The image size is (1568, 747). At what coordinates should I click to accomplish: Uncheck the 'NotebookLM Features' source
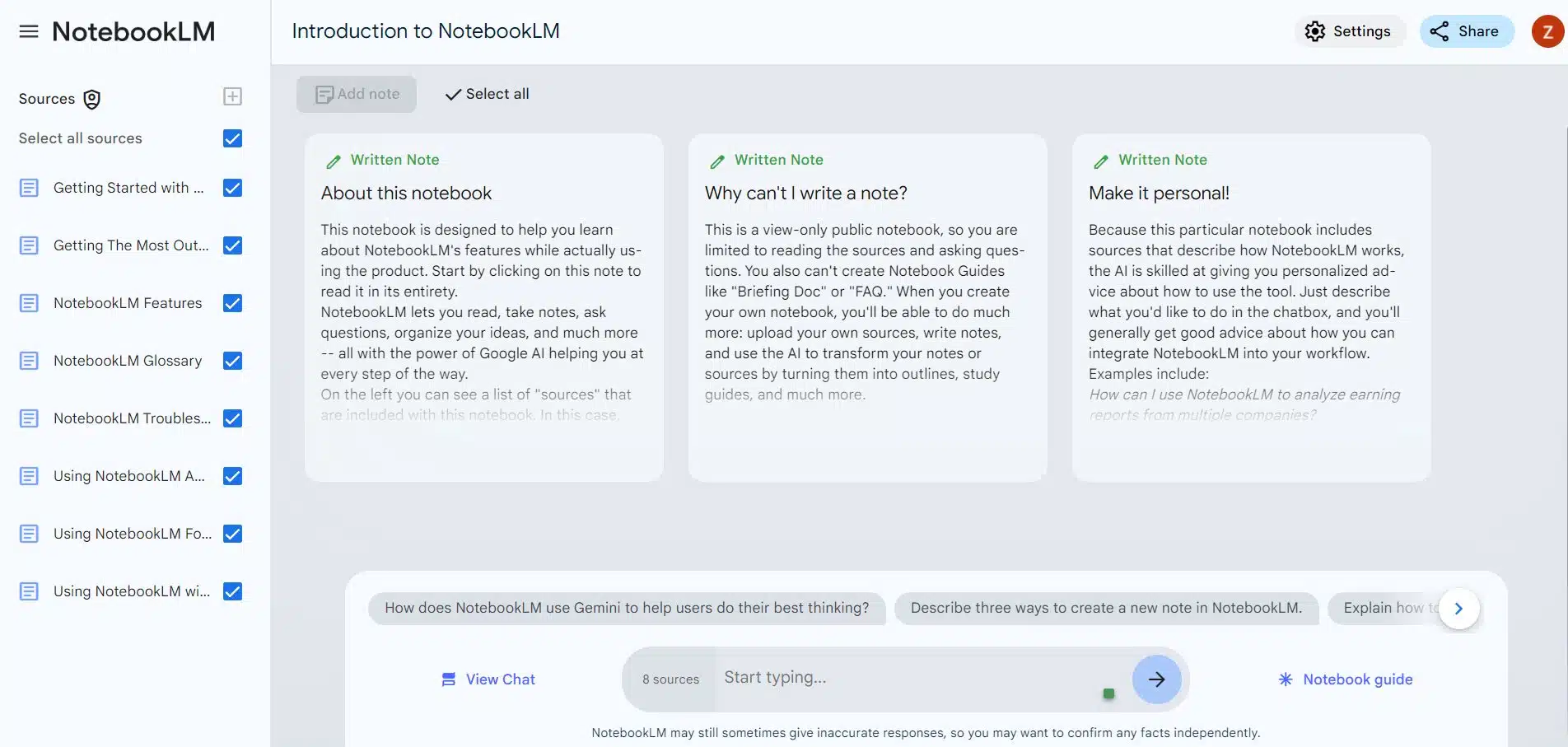point(232,303)
